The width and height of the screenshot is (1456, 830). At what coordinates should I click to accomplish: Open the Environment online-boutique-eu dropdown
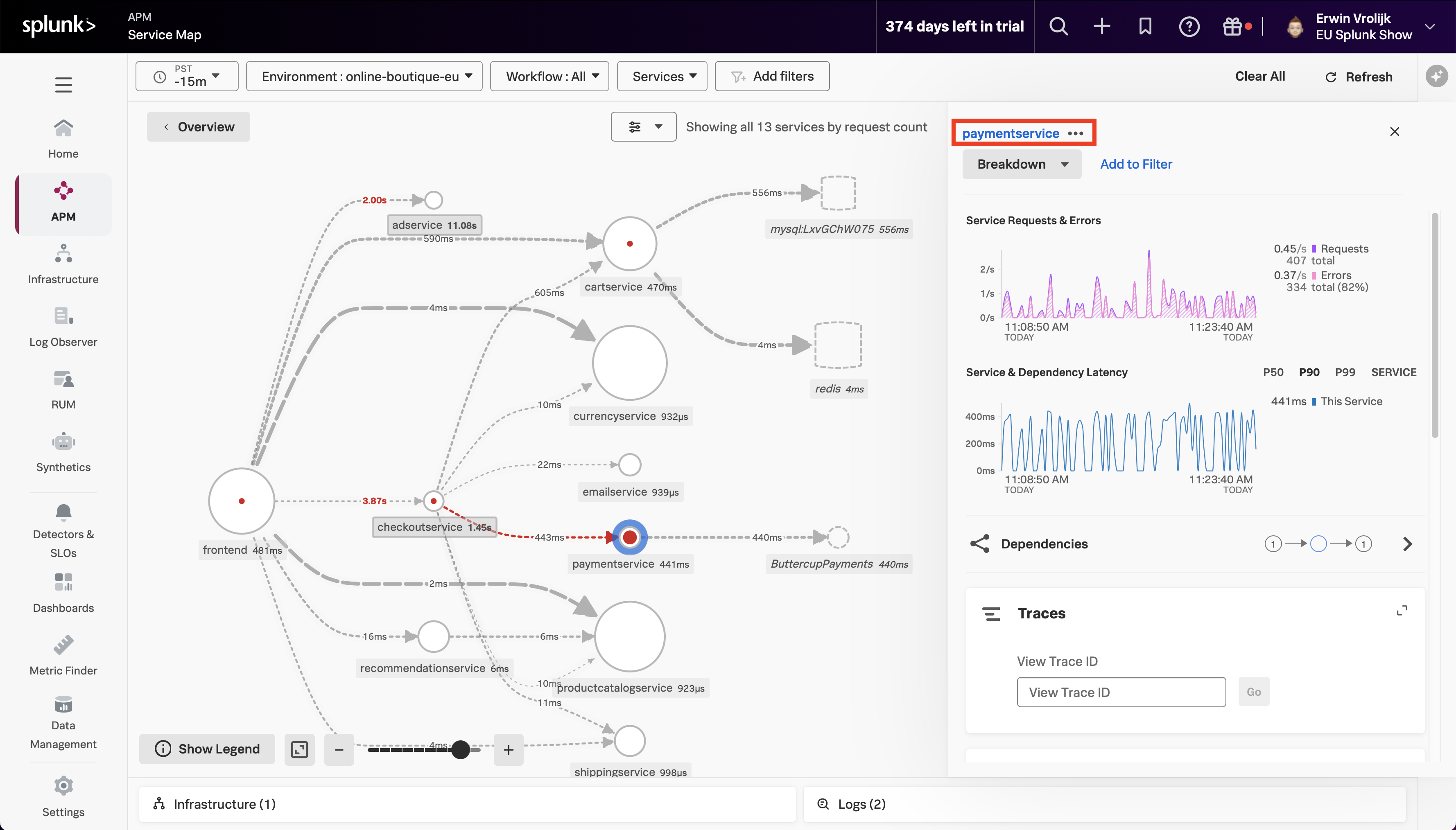pos(364,77)
